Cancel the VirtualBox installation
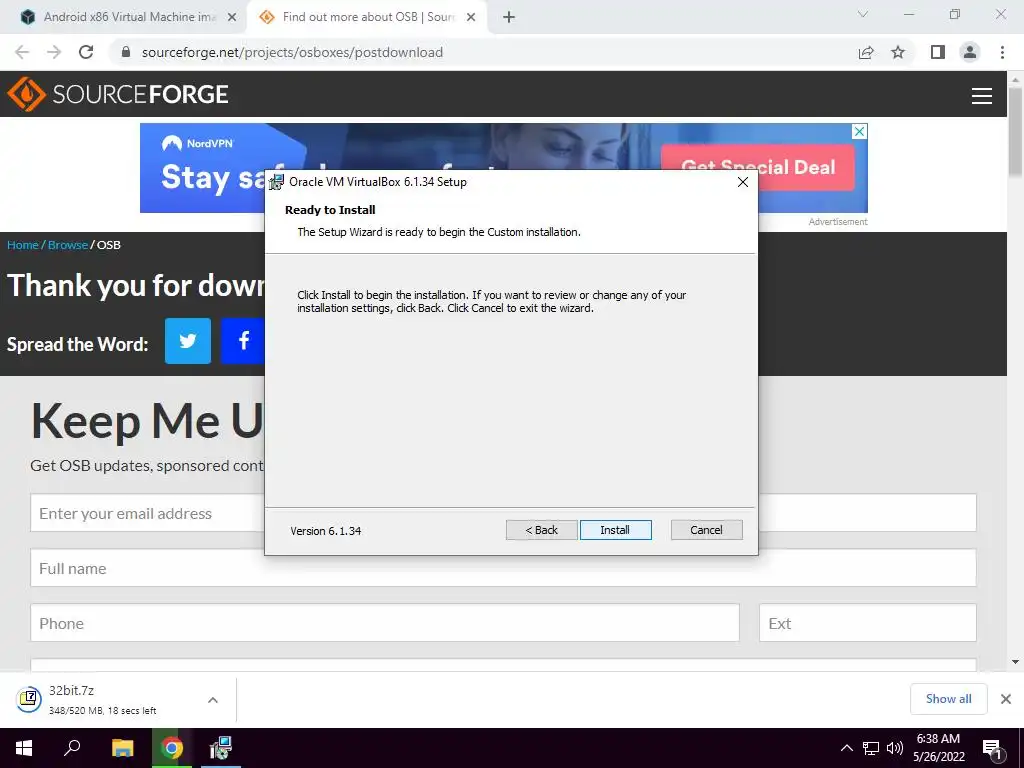The height and width of the screenshot is (768, 1024). click(x=706, y=530)
